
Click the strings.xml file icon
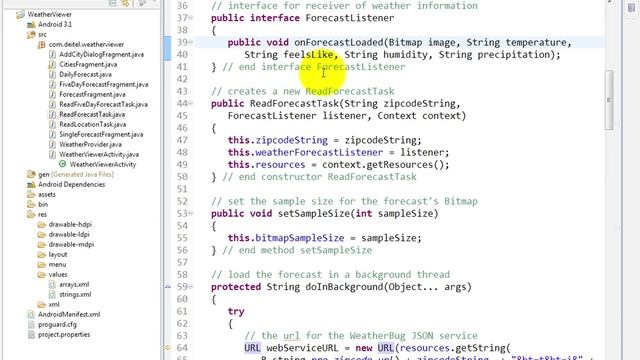pos(52,294)
